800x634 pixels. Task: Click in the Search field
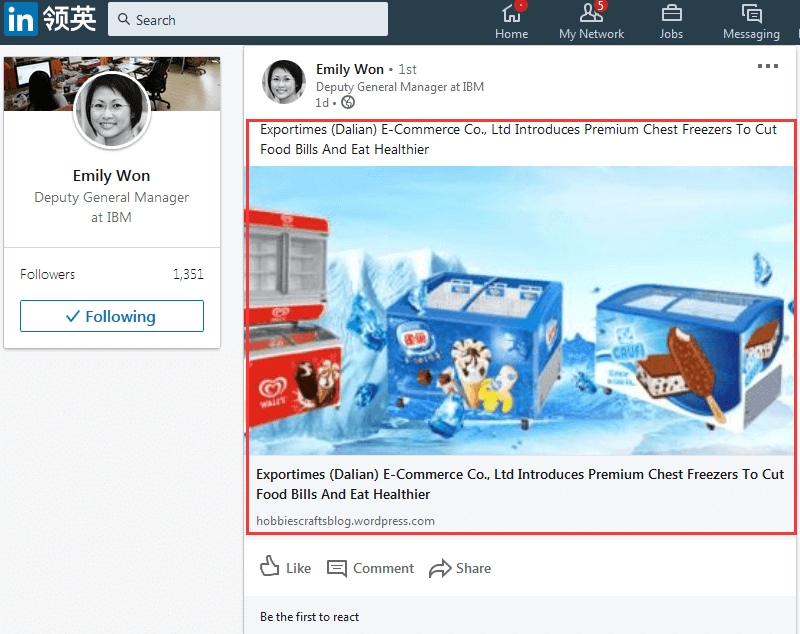point(248,19)
